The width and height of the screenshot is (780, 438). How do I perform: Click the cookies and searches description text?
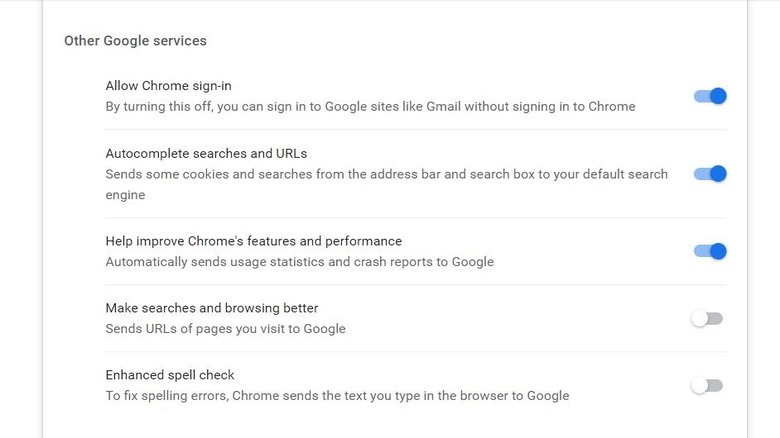point(386,174)
